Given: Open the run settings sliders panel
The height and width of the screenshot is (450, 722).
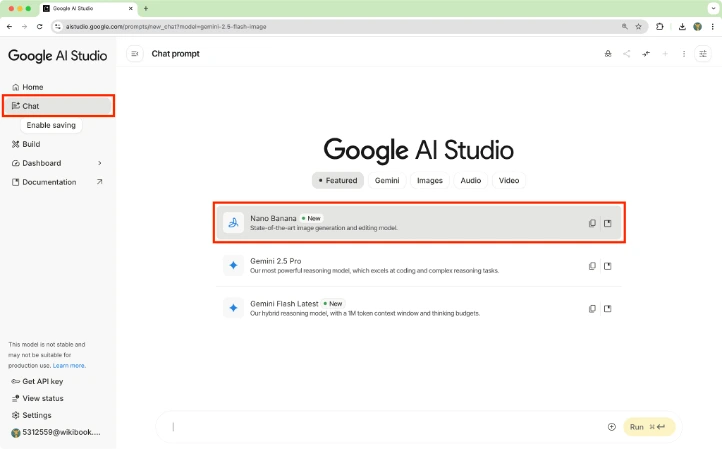Looking at the screenshot, I should click(x=703, y=54).
